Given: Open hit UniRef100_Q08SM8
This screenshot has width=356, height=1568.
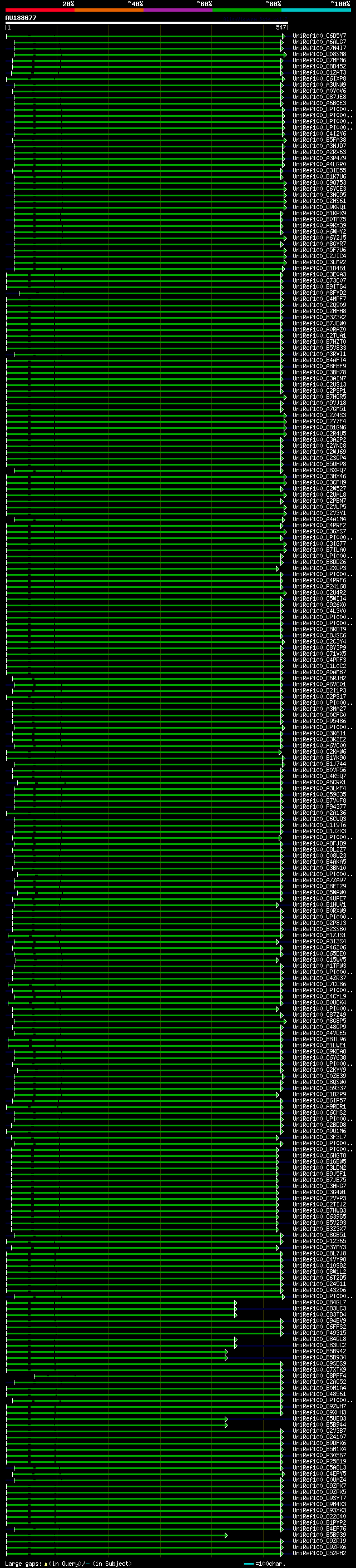Looking at the screenshot, I should 319,54.
